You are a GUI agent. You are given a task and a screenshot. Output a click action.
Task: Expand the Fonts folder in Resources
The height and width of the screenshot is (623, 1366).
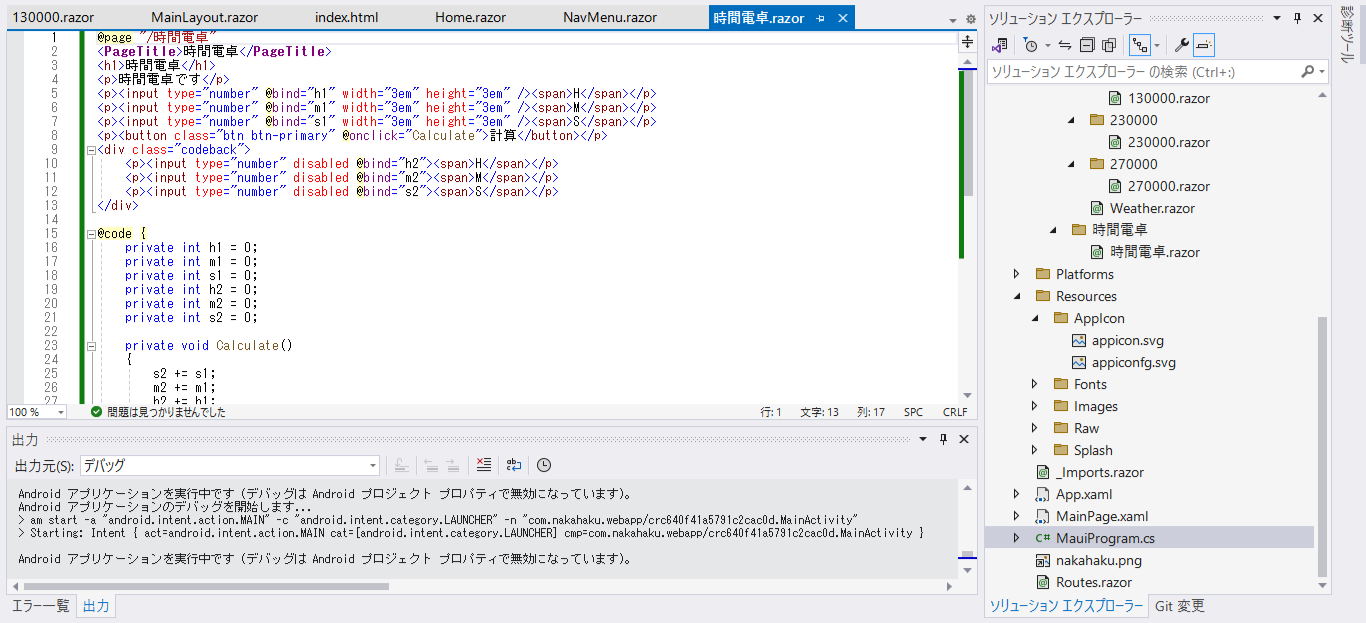coord(1036,384)
